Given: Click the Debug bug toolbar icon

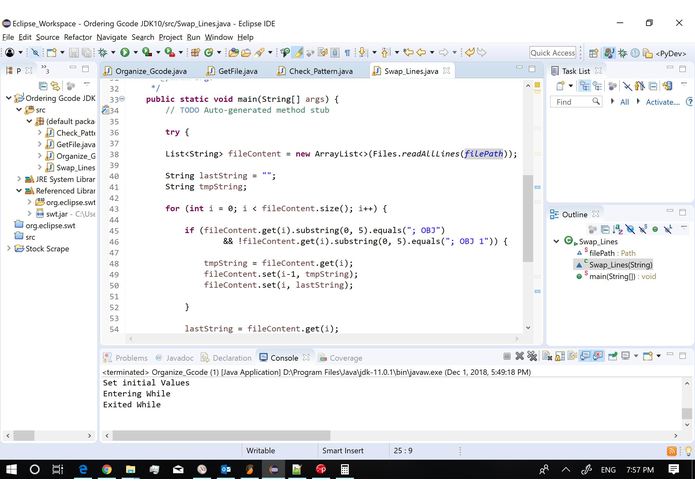Looking at the screenshot, I should 103,53.
